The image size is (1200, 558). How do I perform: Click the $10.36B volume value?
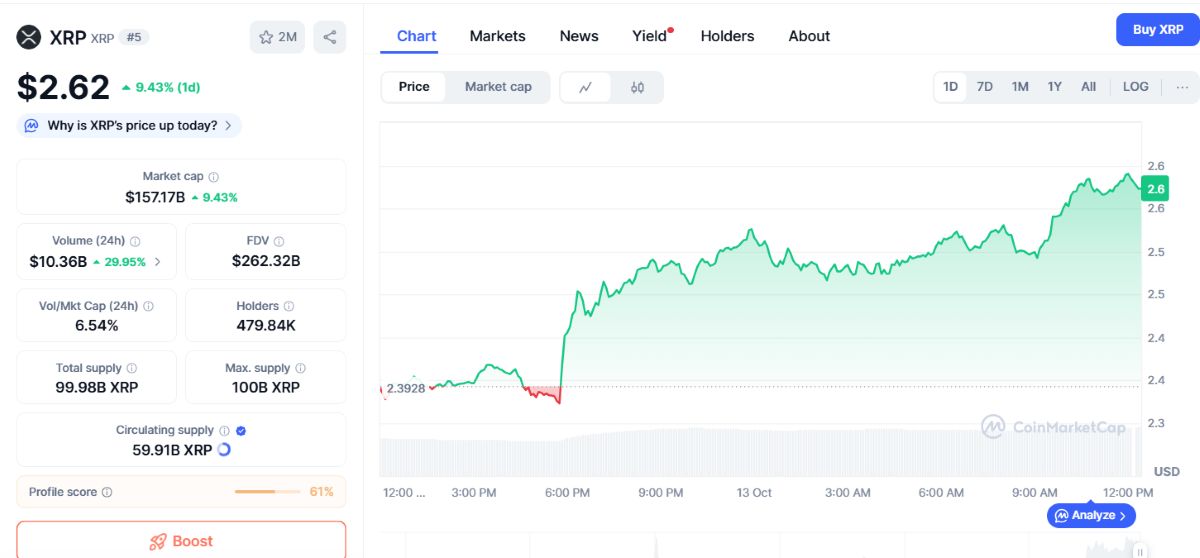57,262
